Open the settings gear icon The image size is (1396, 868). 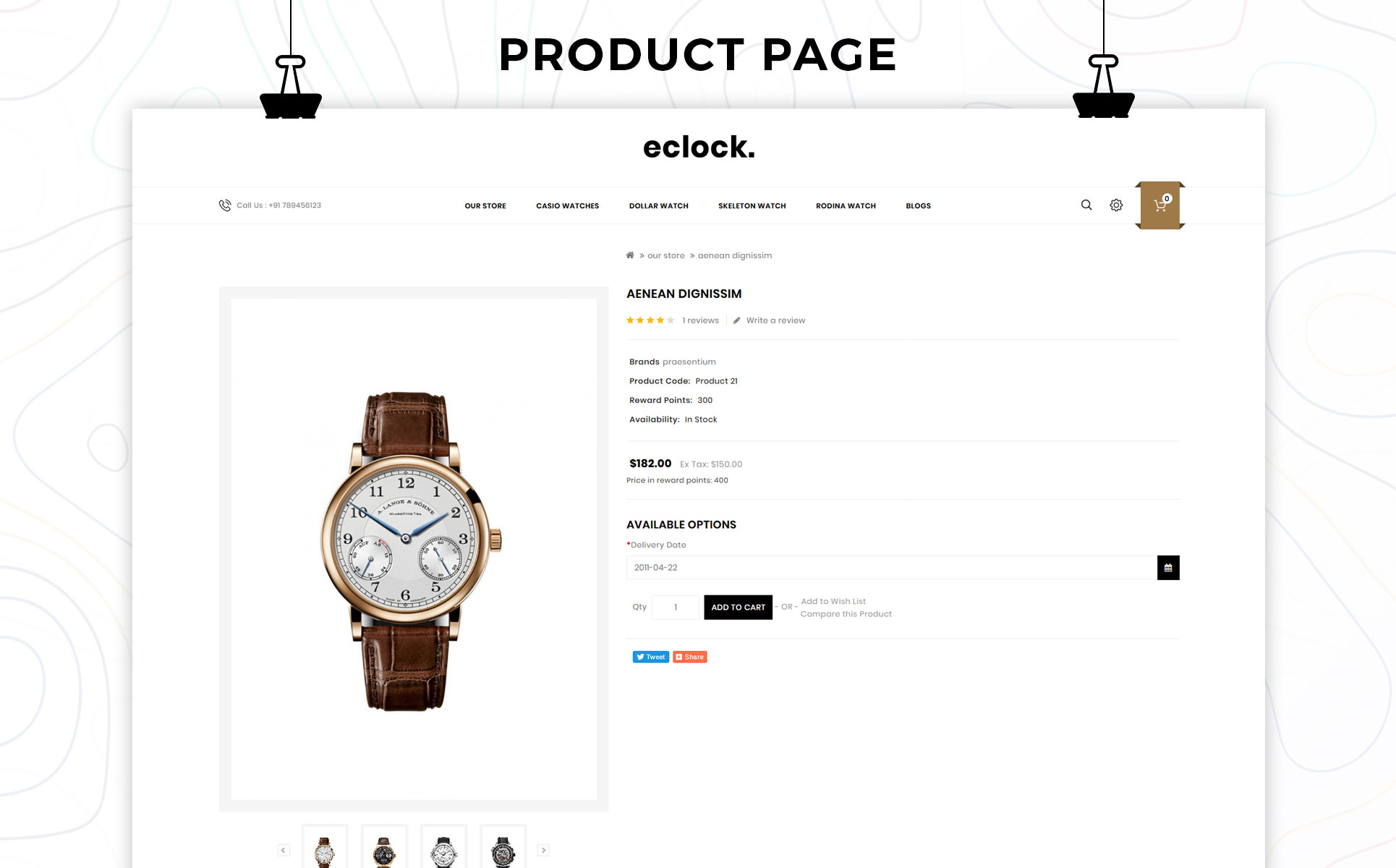click(x=1116, y=205)
